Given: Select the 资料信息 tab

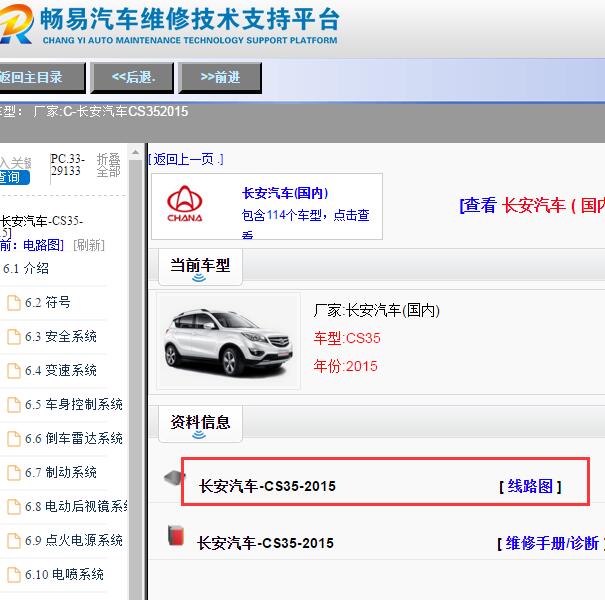Looking at the screenshot, I should pyautogui.click(x=200, y=423).
